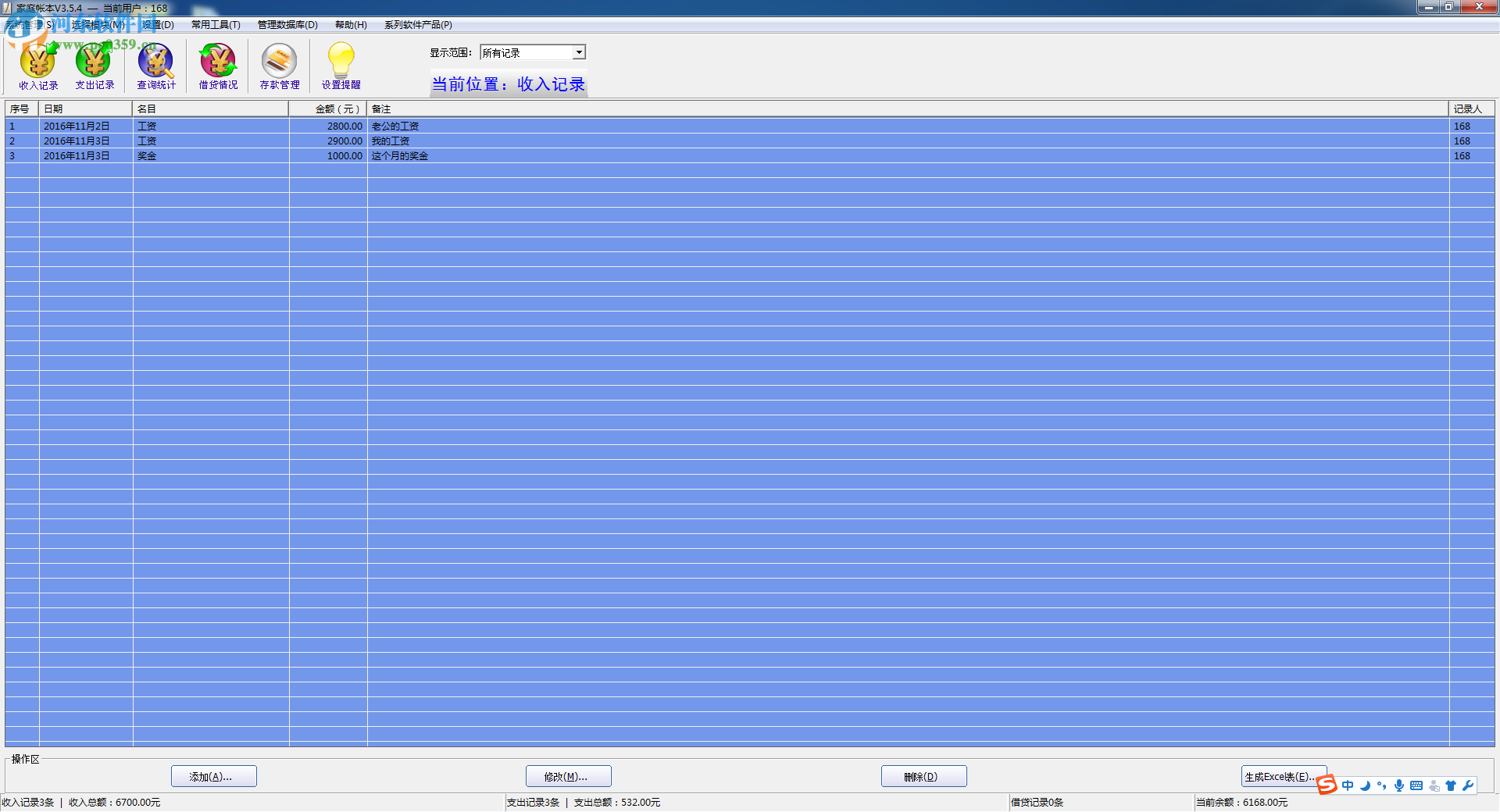Click the 收入总额：6700.00元 status entry
1500x812 pixels.
coord(114,803)
